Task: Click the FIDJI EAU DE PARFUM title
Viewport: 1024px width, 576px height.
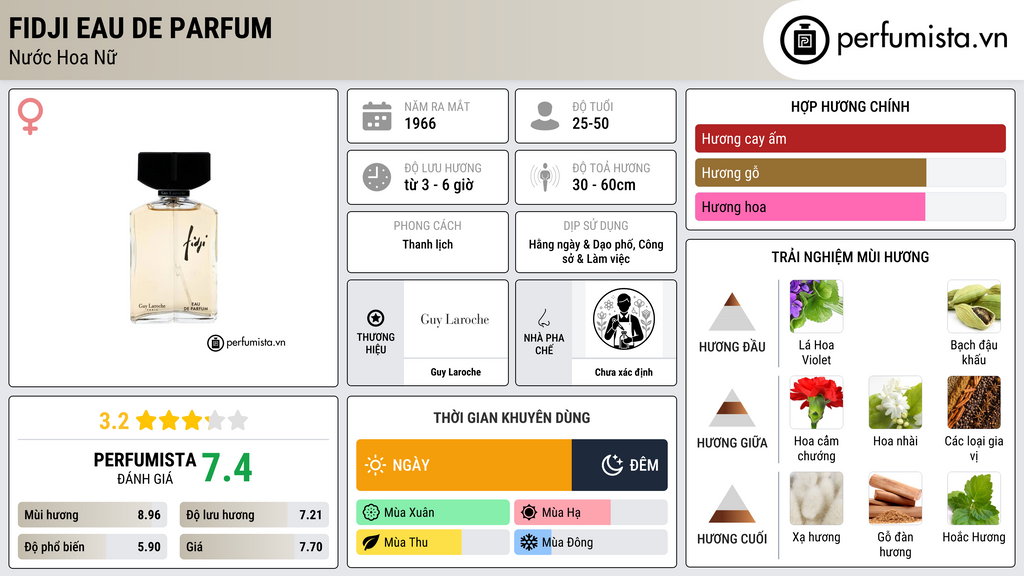Action: (x=140, y=29)
